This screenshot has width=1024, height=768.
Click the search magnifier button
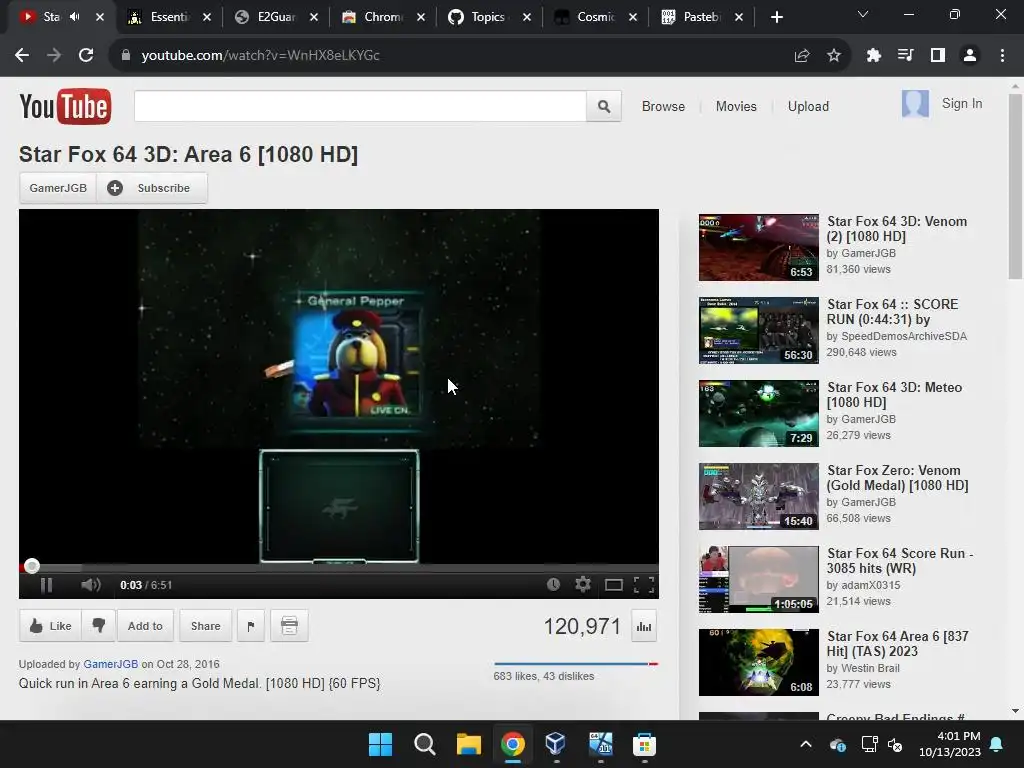pyautogui.click(x=604, y=106)
